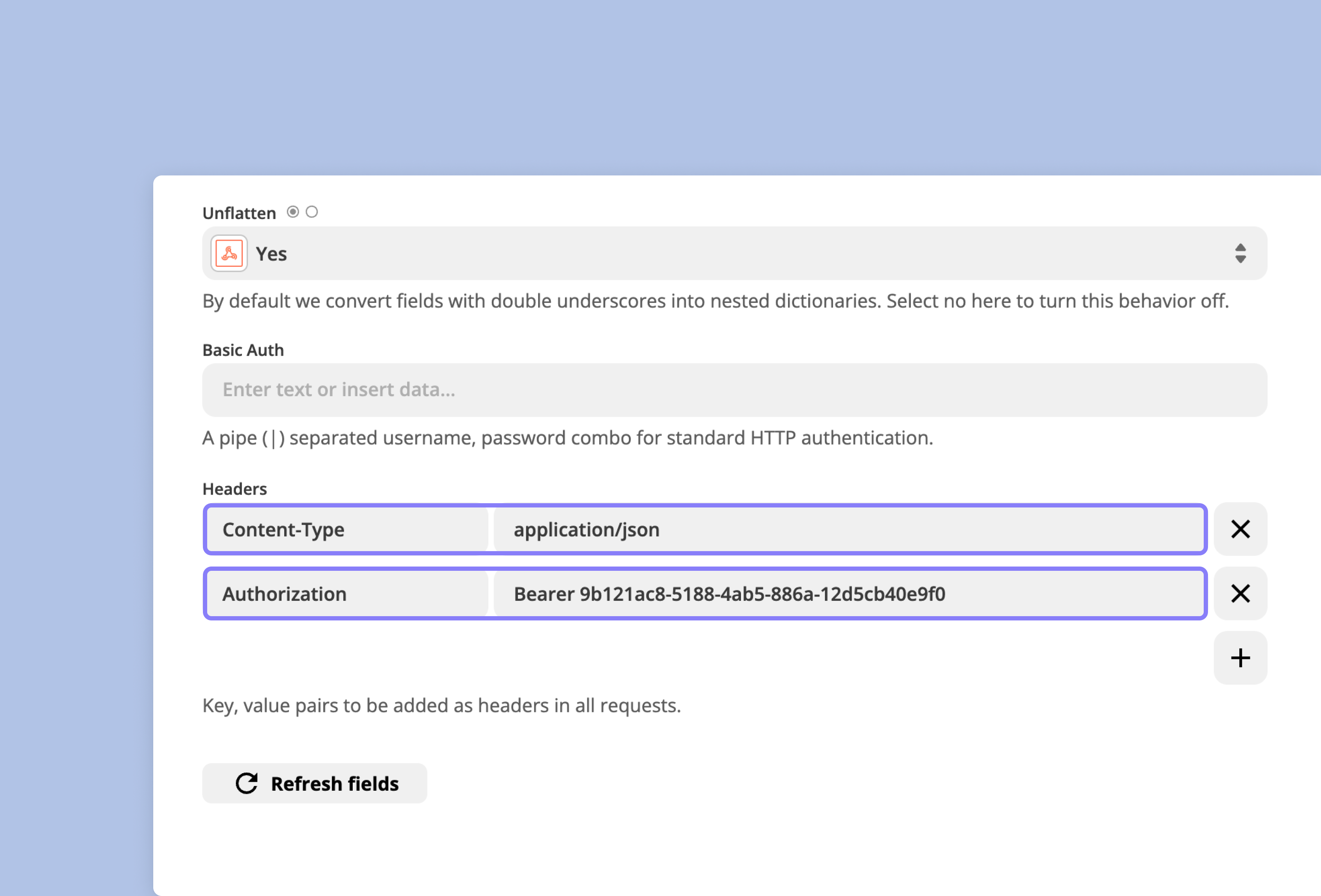This screenshot has width=1321, height=896.
Task: Click the webhook icon in the Unflatten field
Action: pos(229,253)
